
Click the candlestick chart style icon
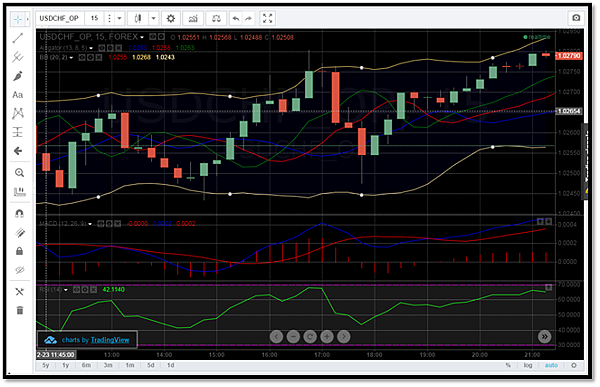pyautogui.click(x=138, y=18)
